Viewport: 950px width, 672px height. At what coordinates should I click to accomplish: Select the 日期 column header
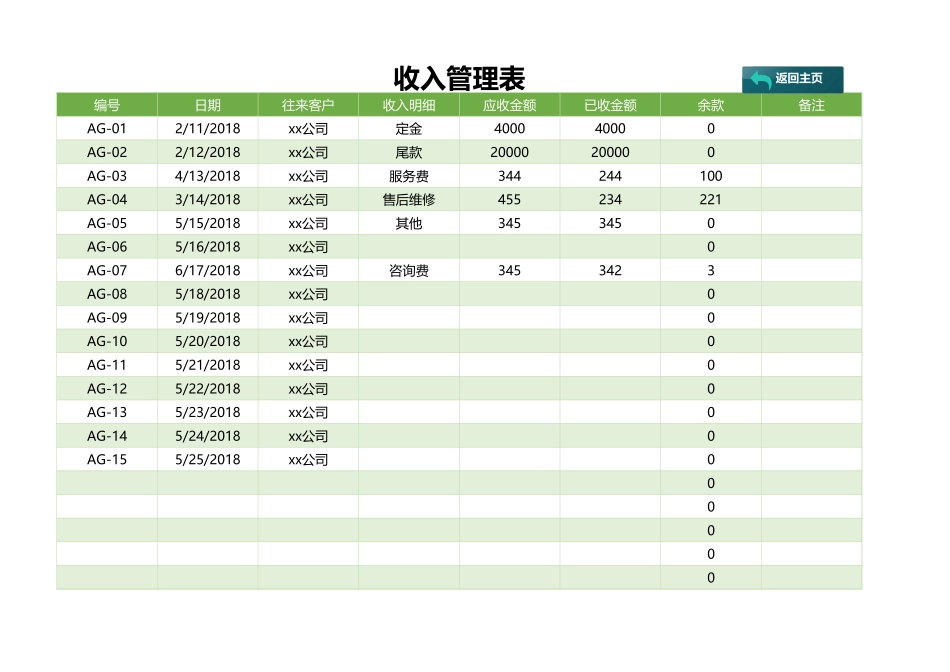tap(208, 105)
